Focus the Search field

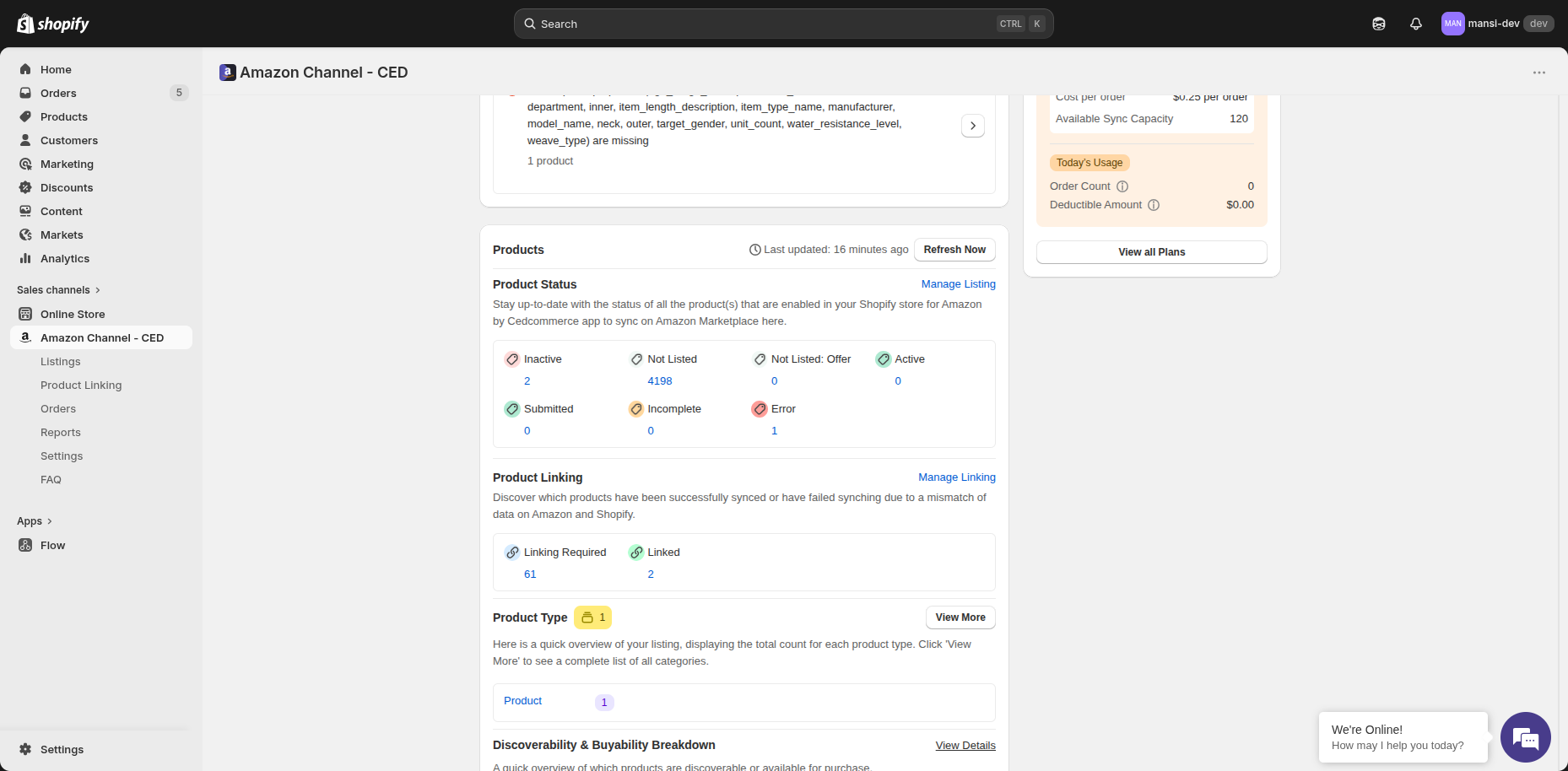pos(783,24)
